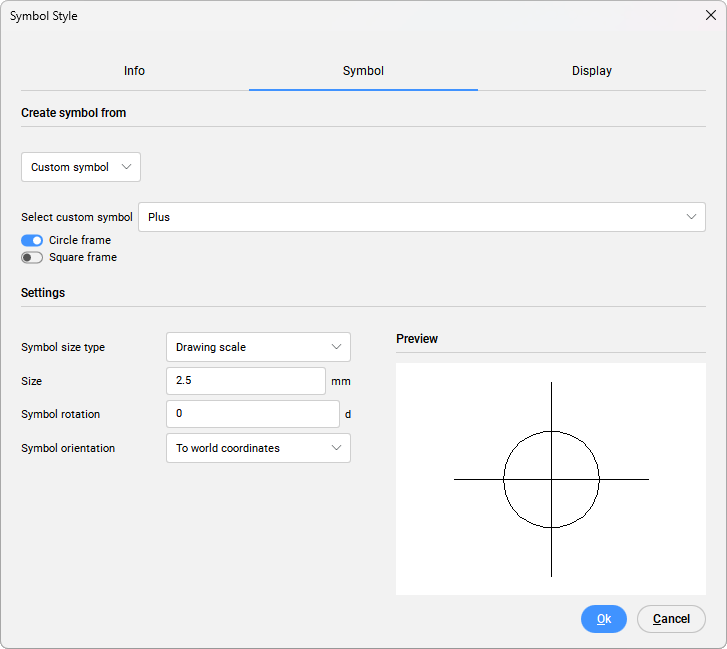Click the Drawing scale dropdown arrow
The image size is (727, 649).
(x=336, y=347)
